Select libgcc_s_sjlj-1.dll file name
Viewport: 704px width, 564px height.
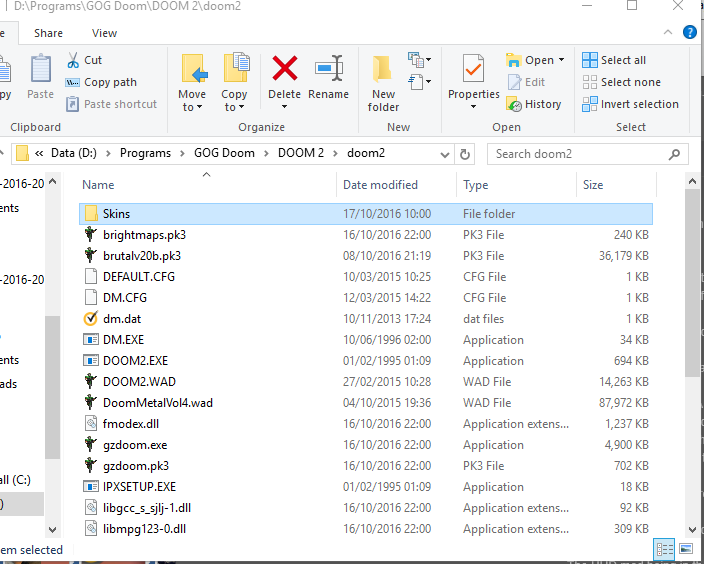click(147, 508)
